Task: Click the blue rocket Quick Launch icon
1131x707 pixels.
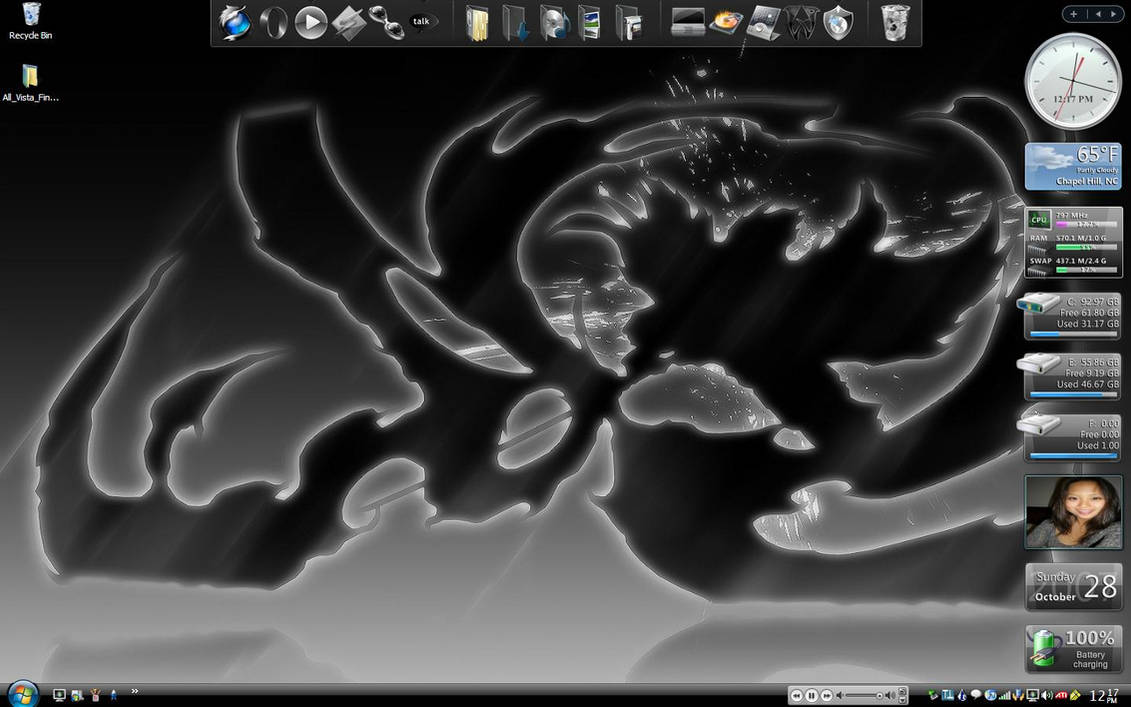Action: (x=113, y=695)
